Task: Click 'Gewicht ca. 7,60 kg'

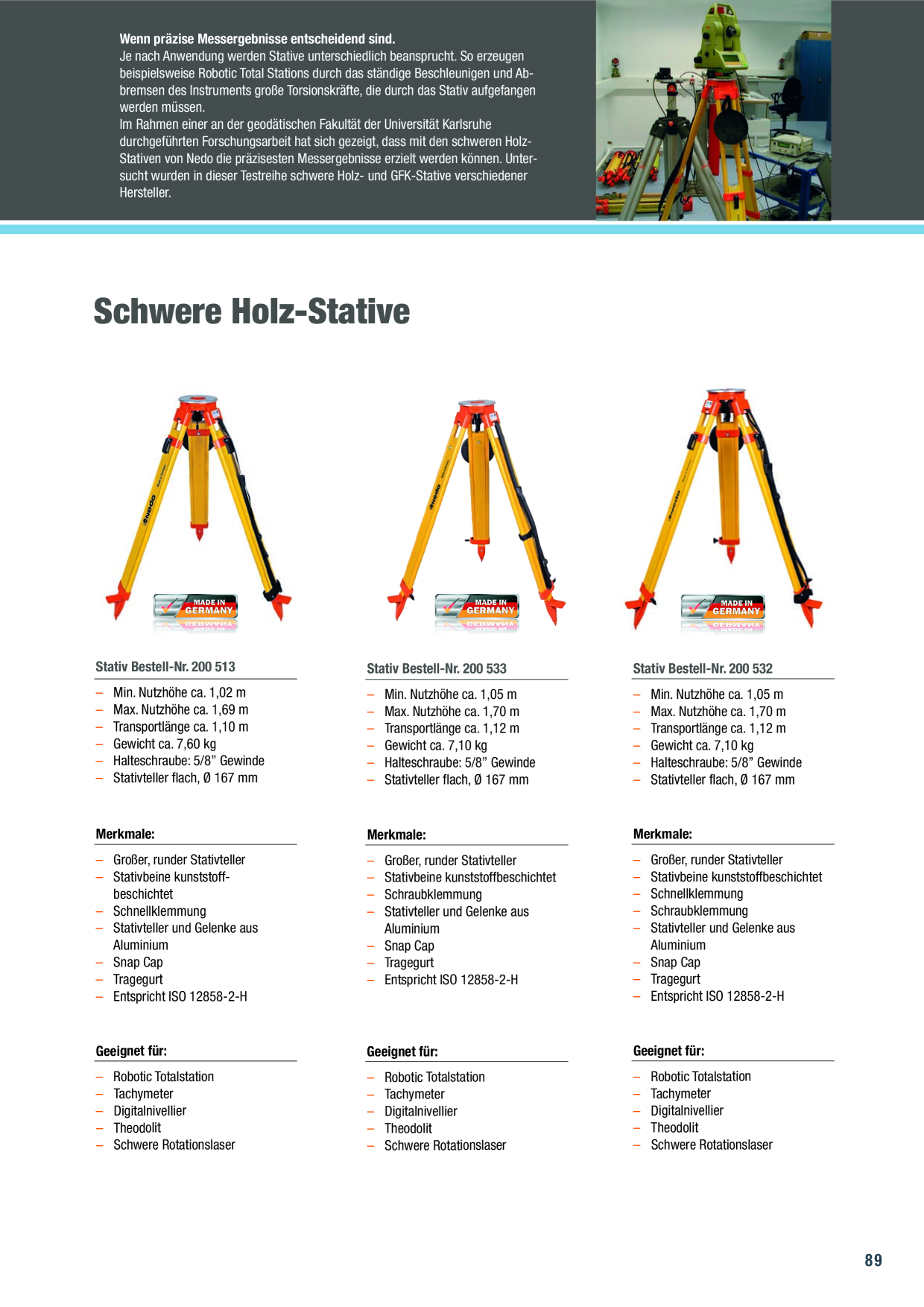Action: click(x=165, y=744)
